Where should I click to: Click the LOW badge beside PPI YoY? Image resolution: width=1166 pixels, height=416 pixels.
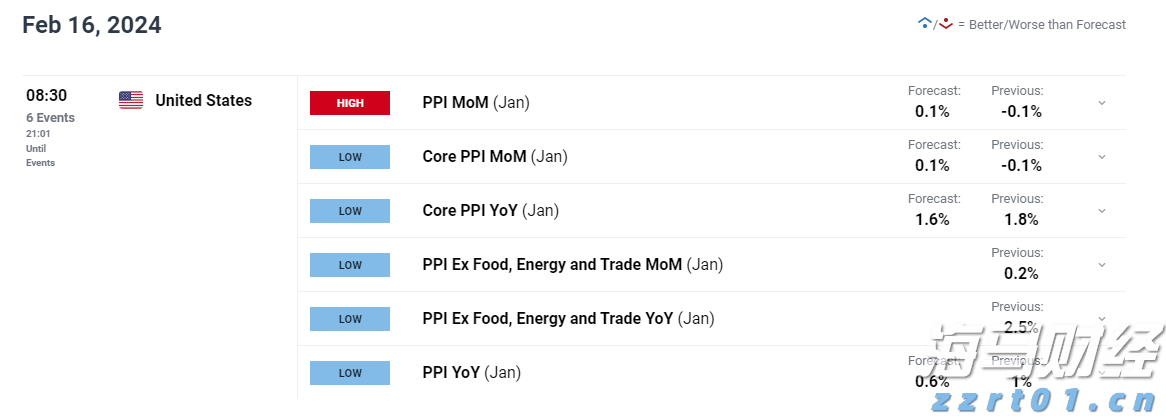click(350, 373)
